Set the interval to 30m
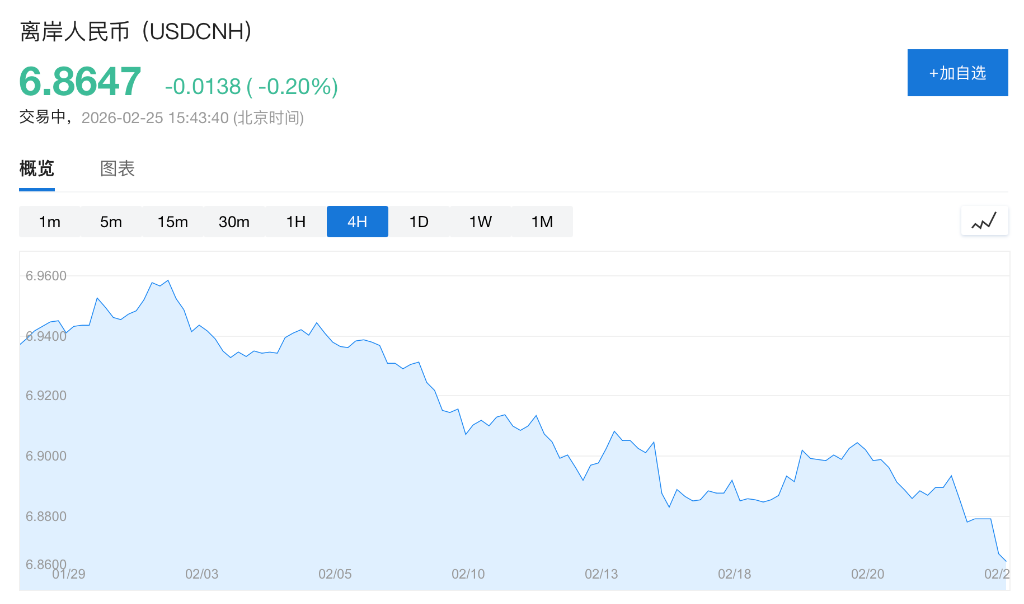 (x=234, y=222)
